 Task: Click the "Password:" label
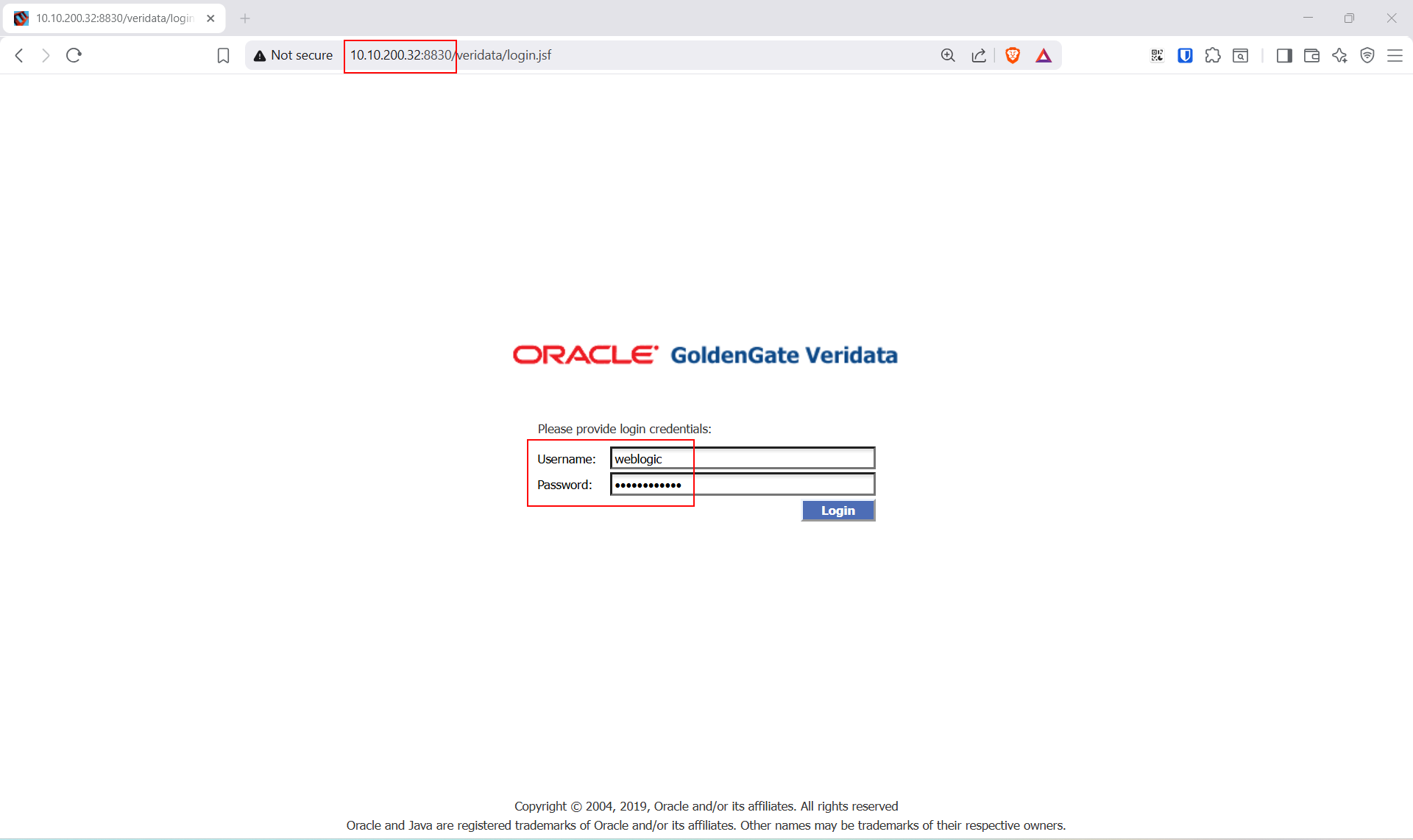(564, 485)
